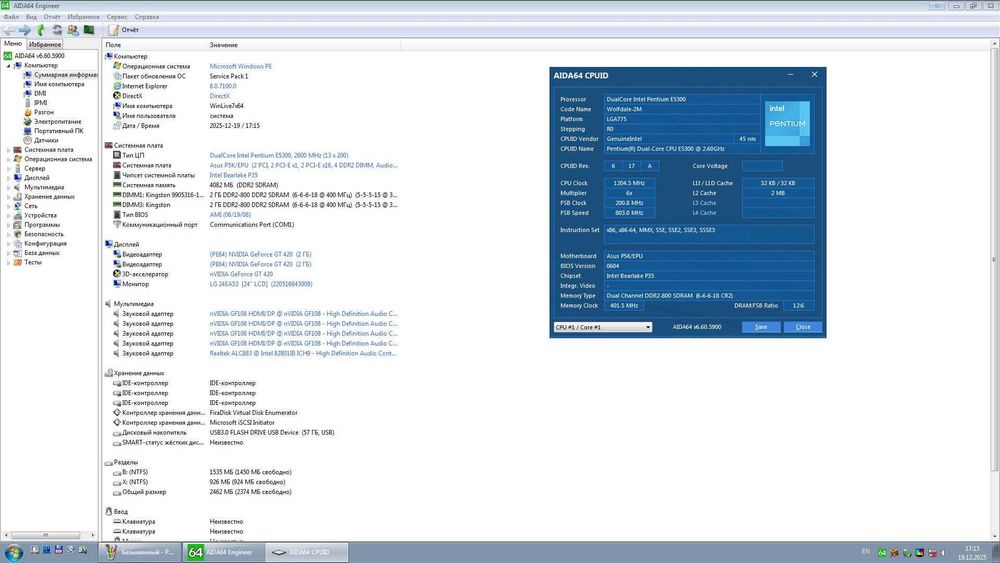Viewport: 1000px width, 563px height.
Task: Open the Сервис menu
Action: coord(117,17)
